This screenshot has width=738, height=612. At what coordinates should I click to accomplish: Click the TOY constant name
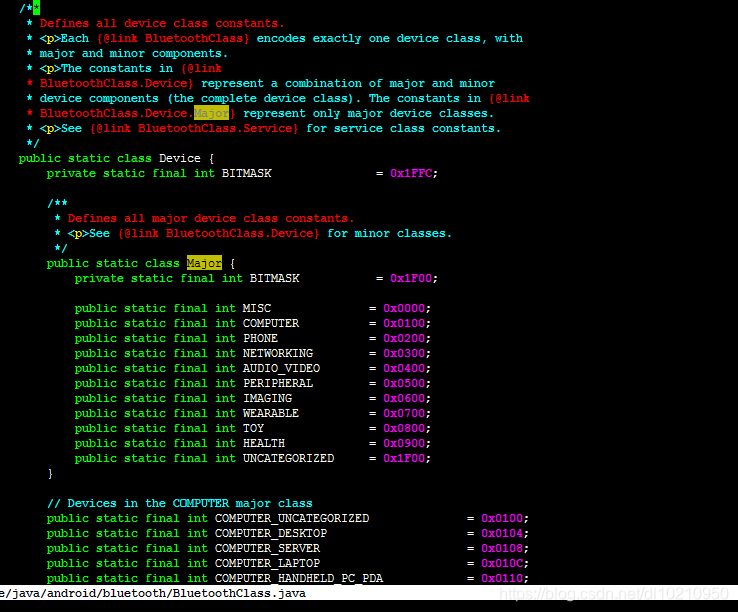pyautogui.click(x=253, y=428)
